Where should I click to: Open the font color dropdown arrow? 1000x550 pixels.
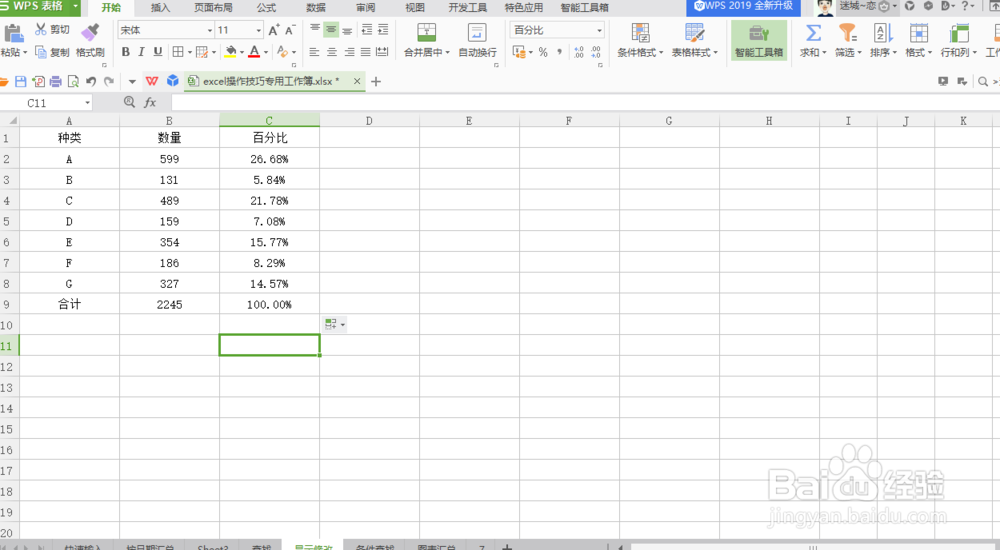point(266,52)
